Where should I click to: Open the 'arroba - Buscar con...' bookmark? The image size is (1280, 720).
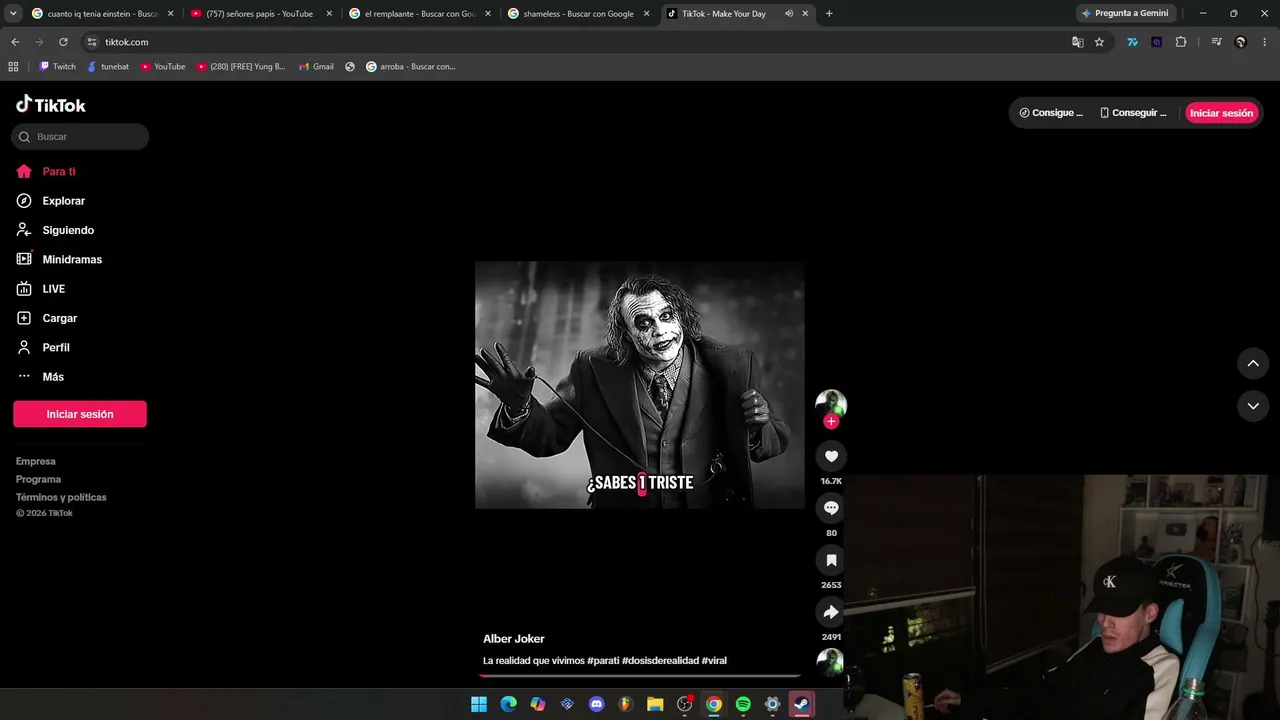pos(410,67)
